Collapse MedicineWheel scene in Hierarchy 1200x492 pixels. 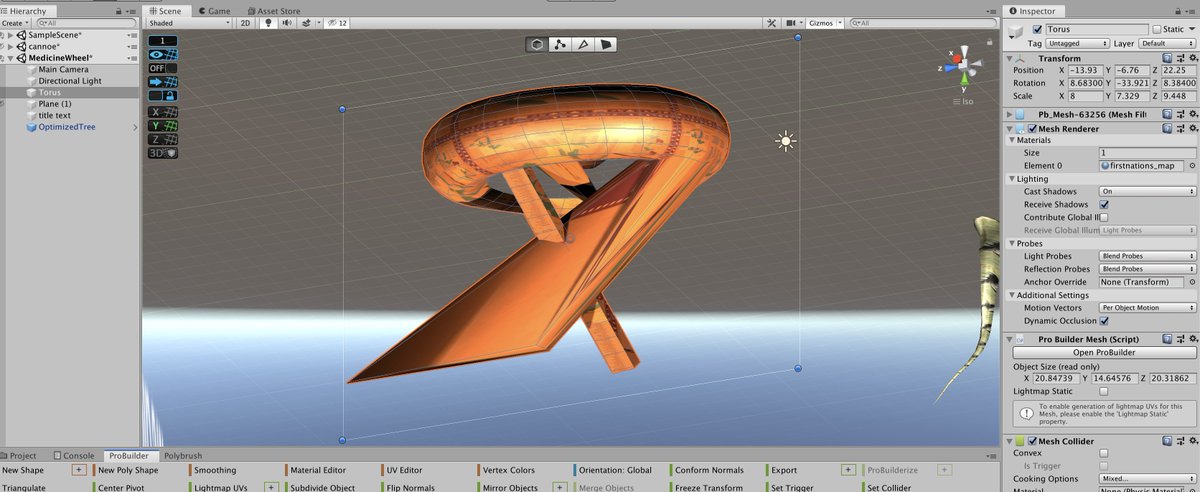click(9, 58)
